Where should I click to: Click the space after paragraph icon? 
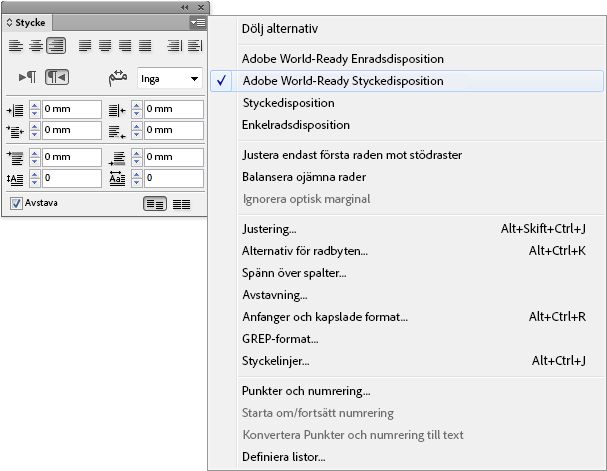coord(117,158)
